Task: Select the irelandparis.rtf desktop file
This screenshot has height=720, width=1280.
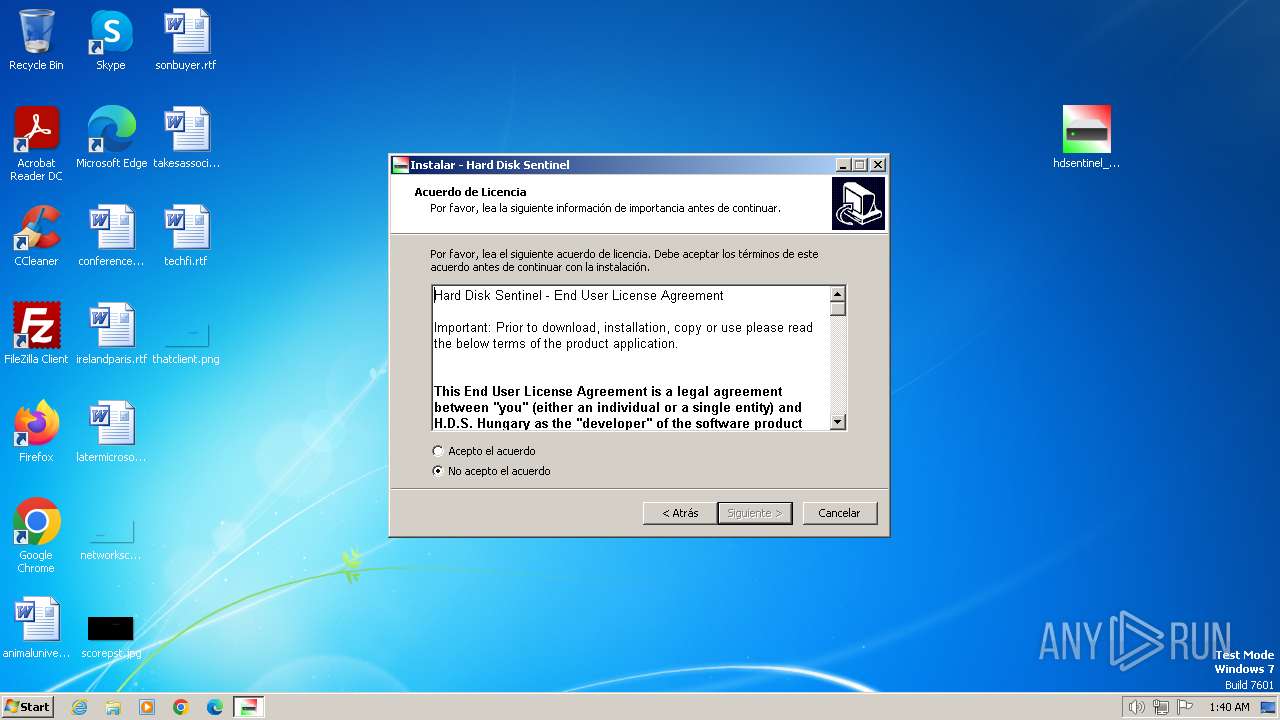Action: tap(111, 334)
